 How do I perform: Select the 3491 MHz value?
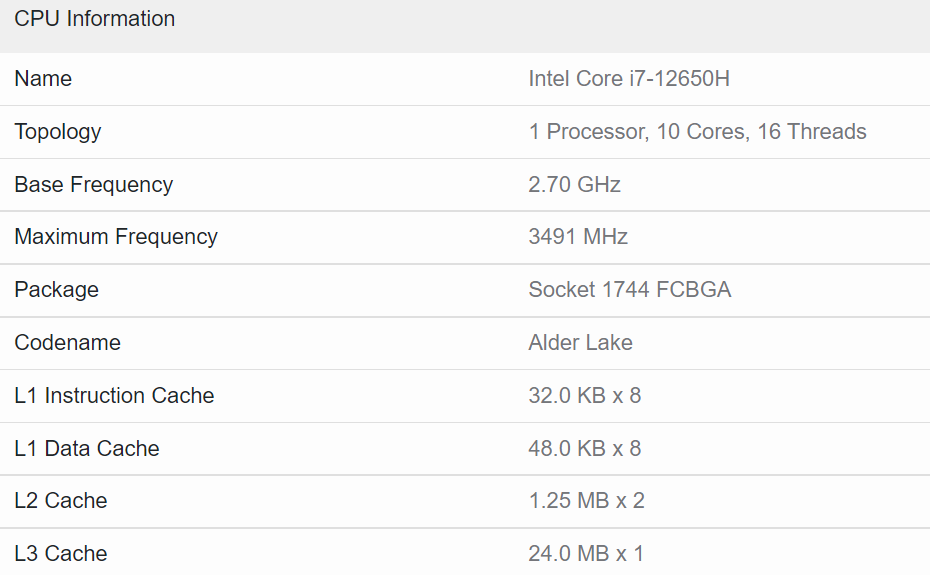[x=578, y=237]
